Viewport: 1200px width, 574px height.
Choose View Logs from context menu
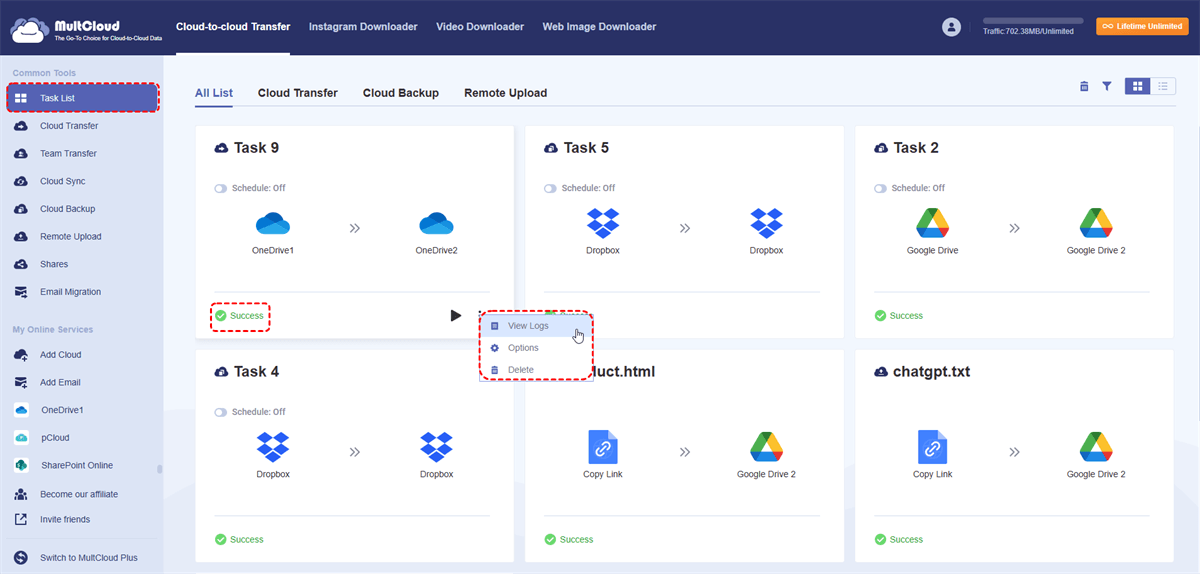[535, 326]
